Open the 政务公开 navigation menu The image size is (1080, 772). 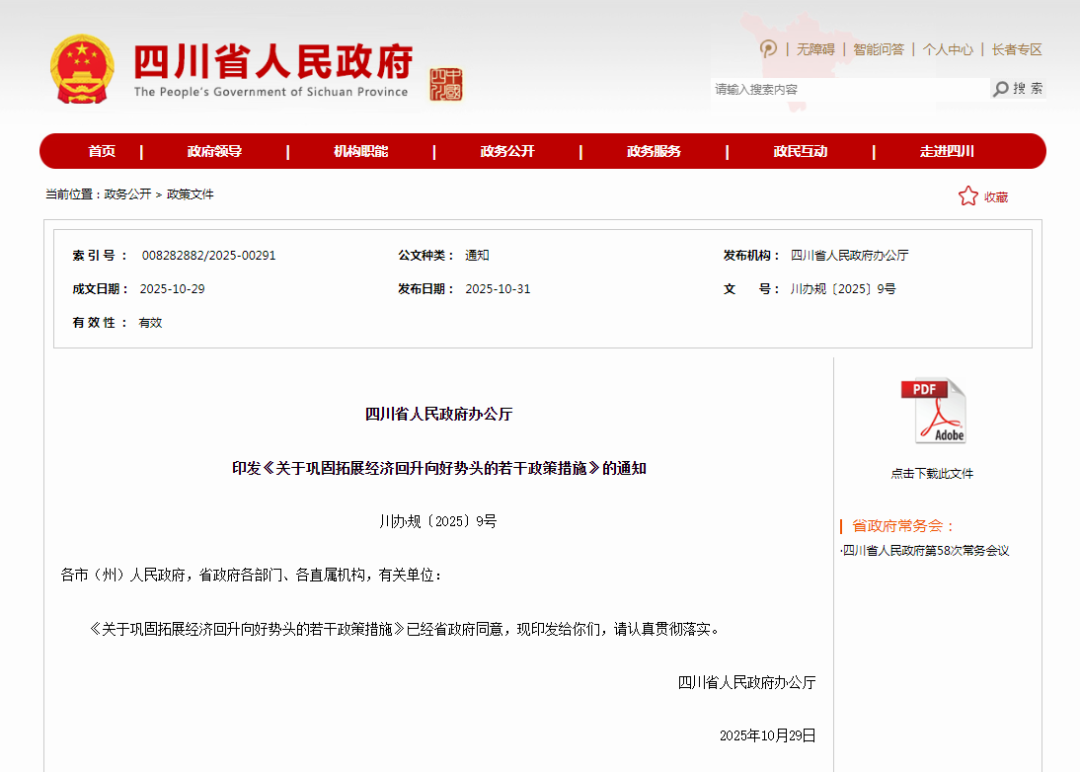pos(507,151)
